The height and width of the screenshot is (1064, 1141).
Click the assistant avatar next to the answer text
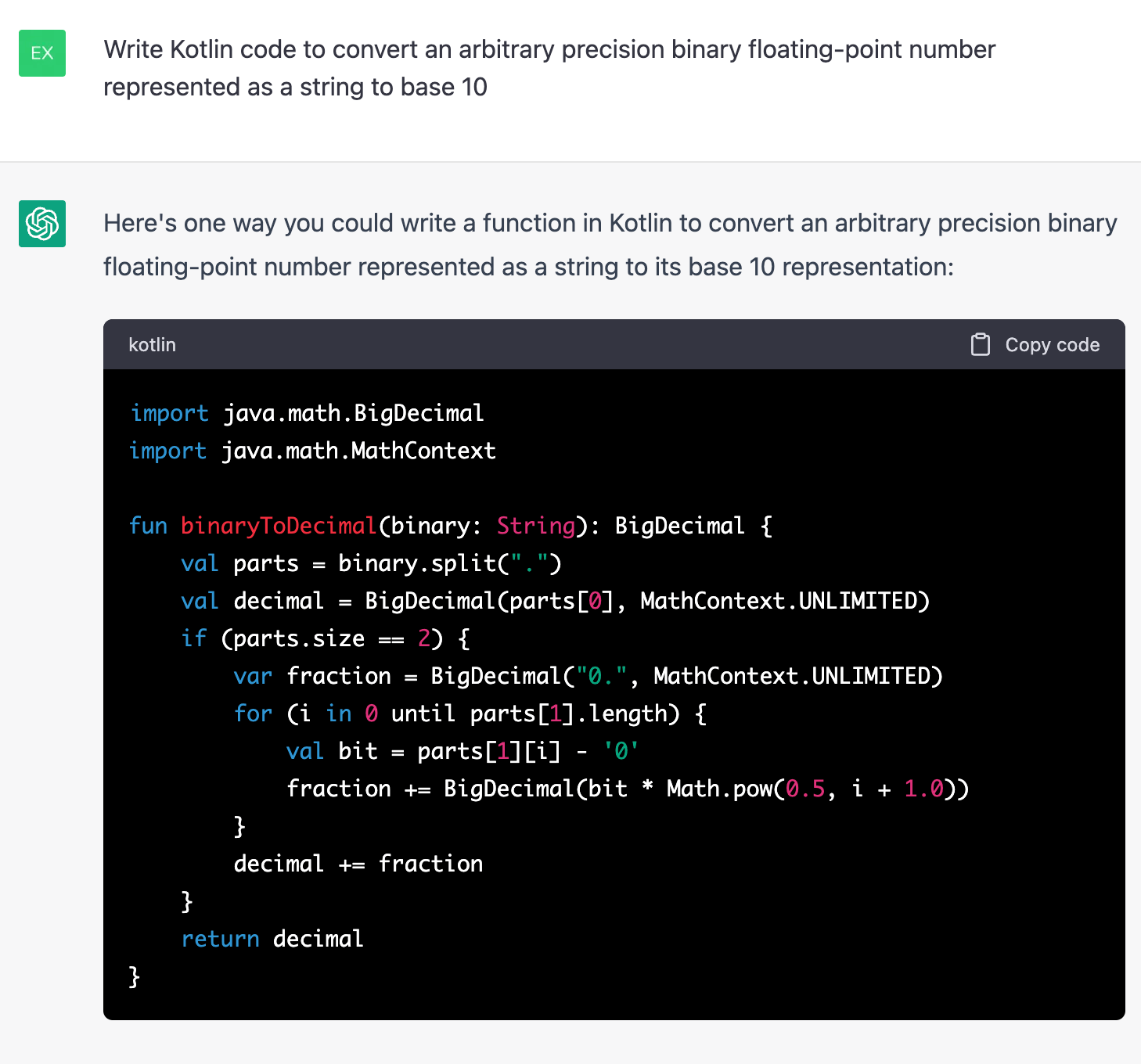[x=41, y=224]
